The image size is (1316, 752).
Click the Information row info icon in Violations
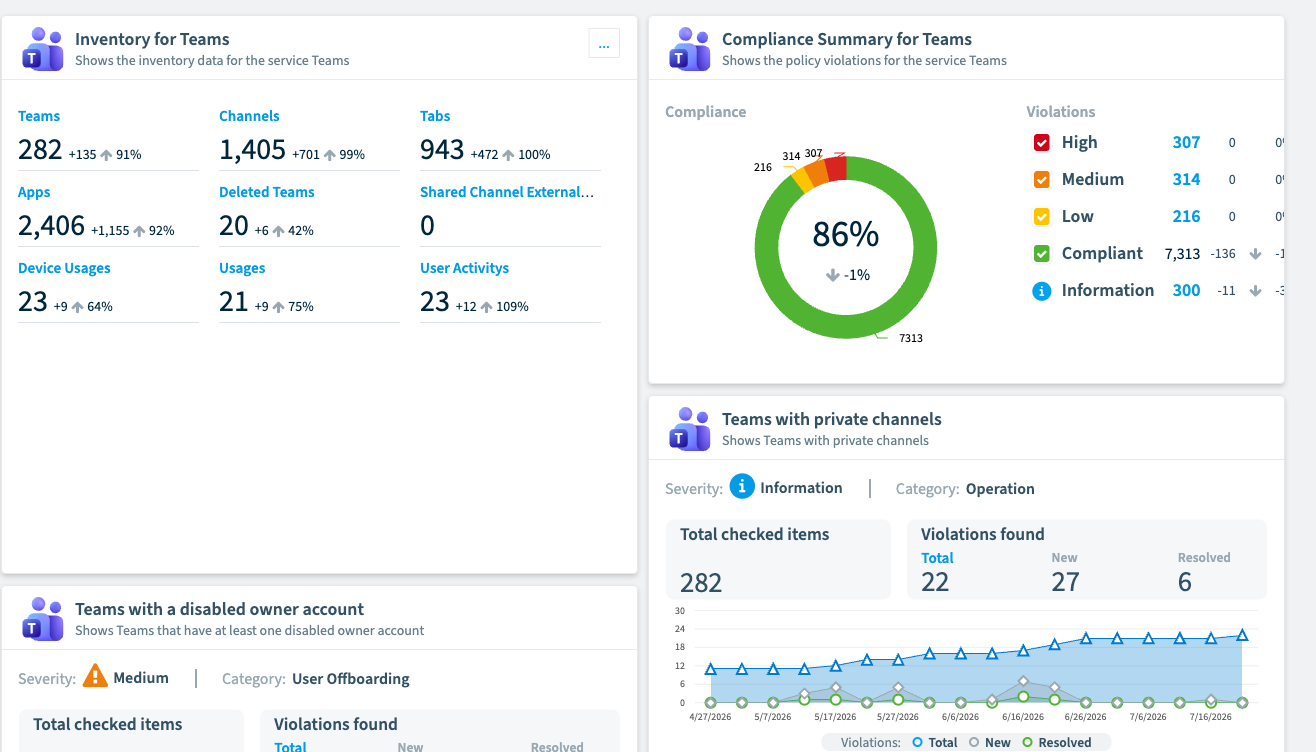pyautogui.click(x=1041, y=291)
